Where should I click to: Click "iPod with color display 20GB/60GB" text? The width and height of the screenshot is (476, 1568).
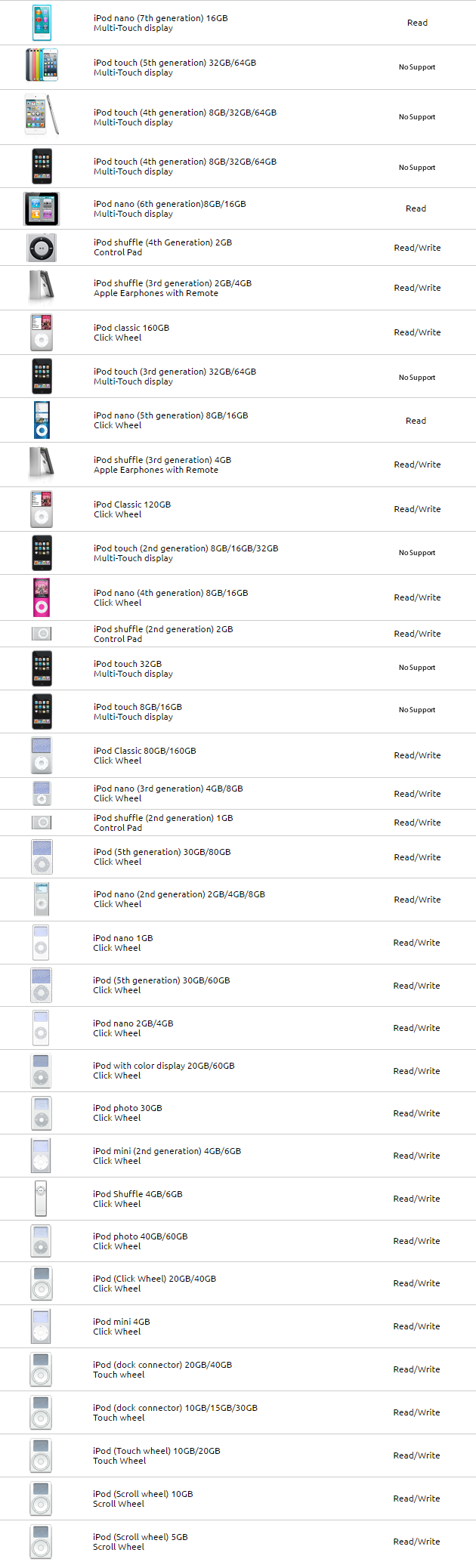[164, 1066]
